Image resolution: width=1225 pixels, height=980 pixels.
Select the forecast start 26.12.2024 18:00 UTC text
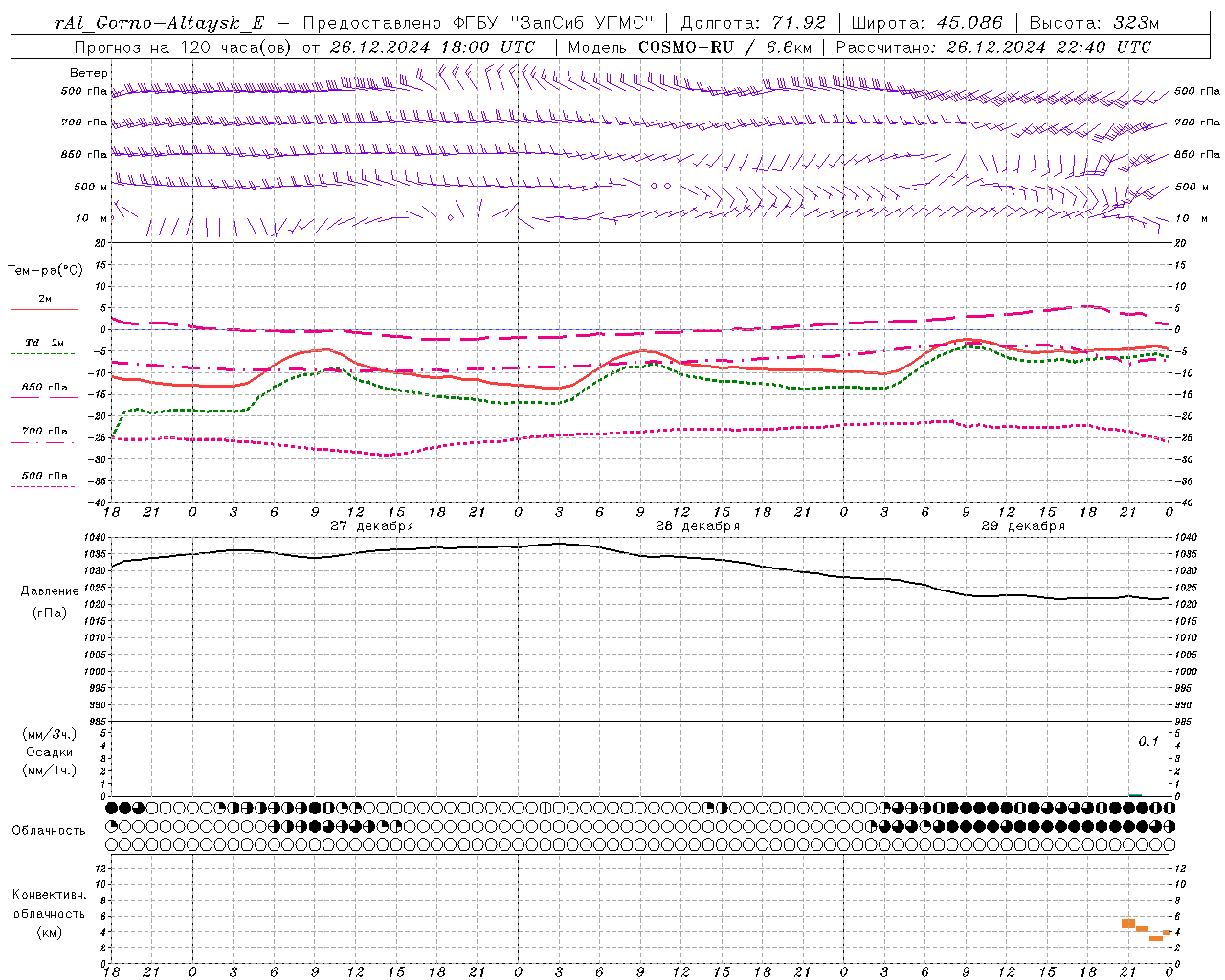(433, 47)
